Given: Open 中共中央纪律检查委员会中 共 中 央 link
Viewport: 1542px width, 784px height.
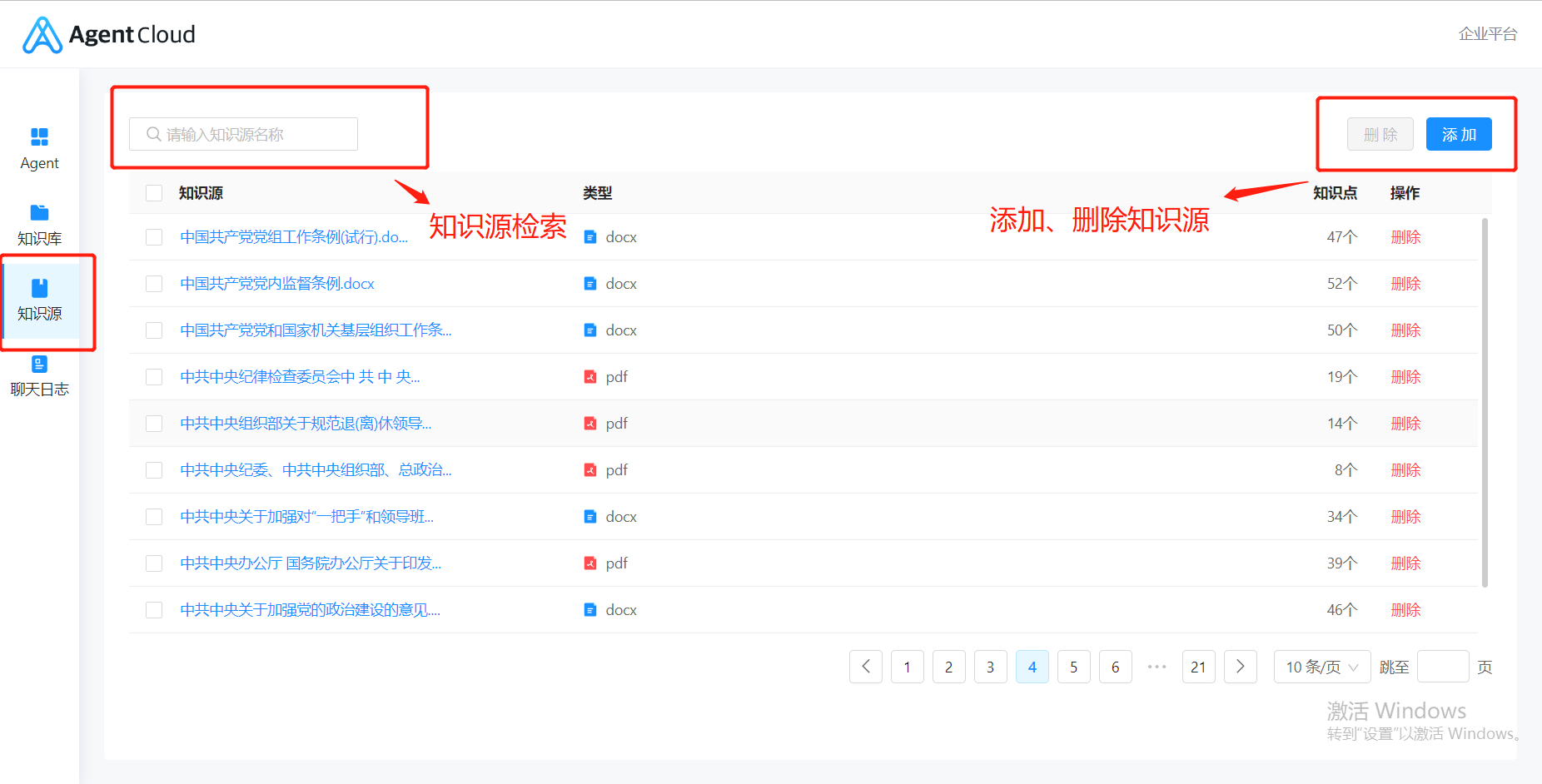Looking at the screenshot, I should pyautogui.click(x=300, y=377).
